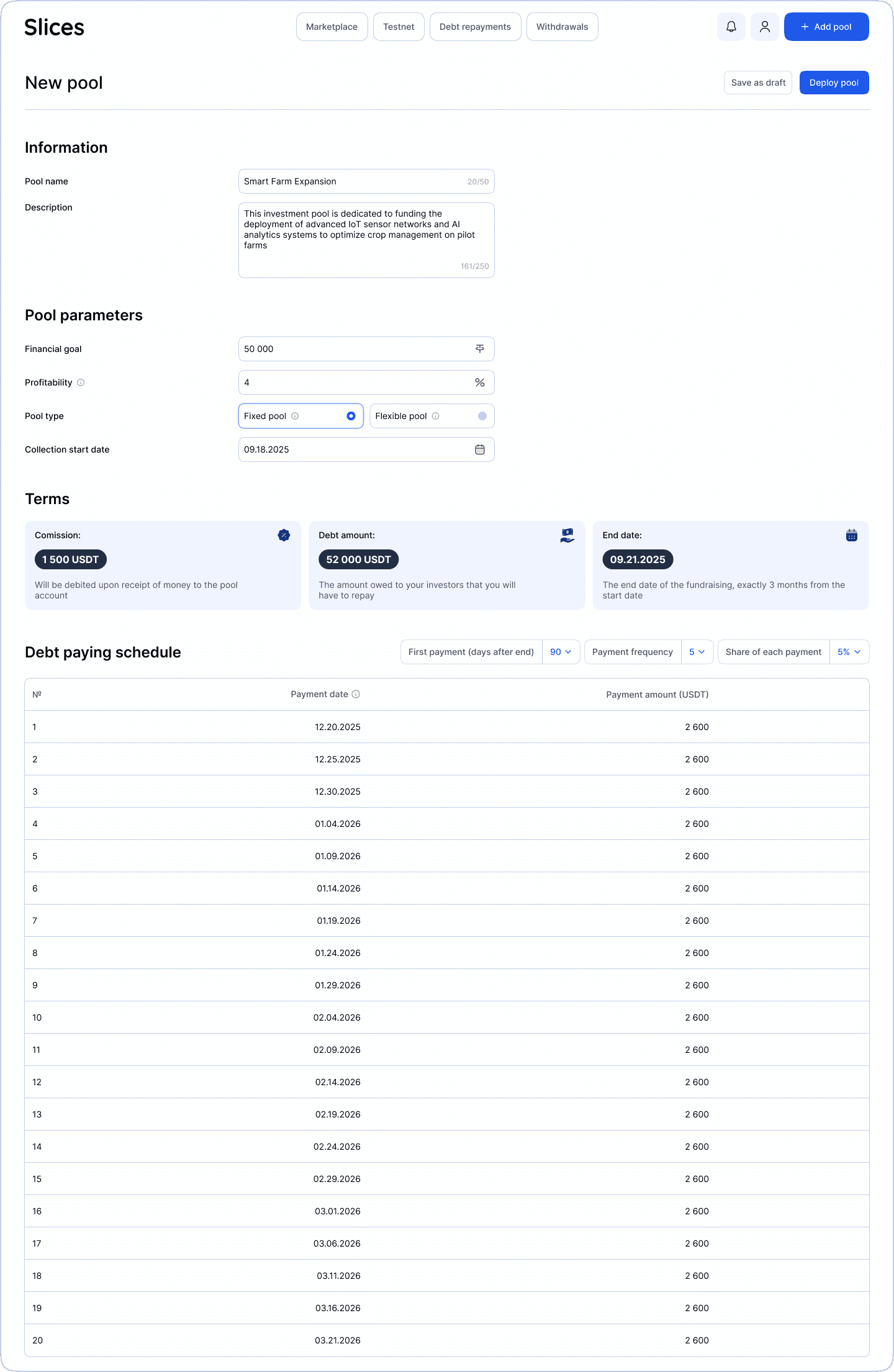Go to the Marketplace tab
Image resolution: width=894 pixels, height=1372 pixels.
point(332,27)
